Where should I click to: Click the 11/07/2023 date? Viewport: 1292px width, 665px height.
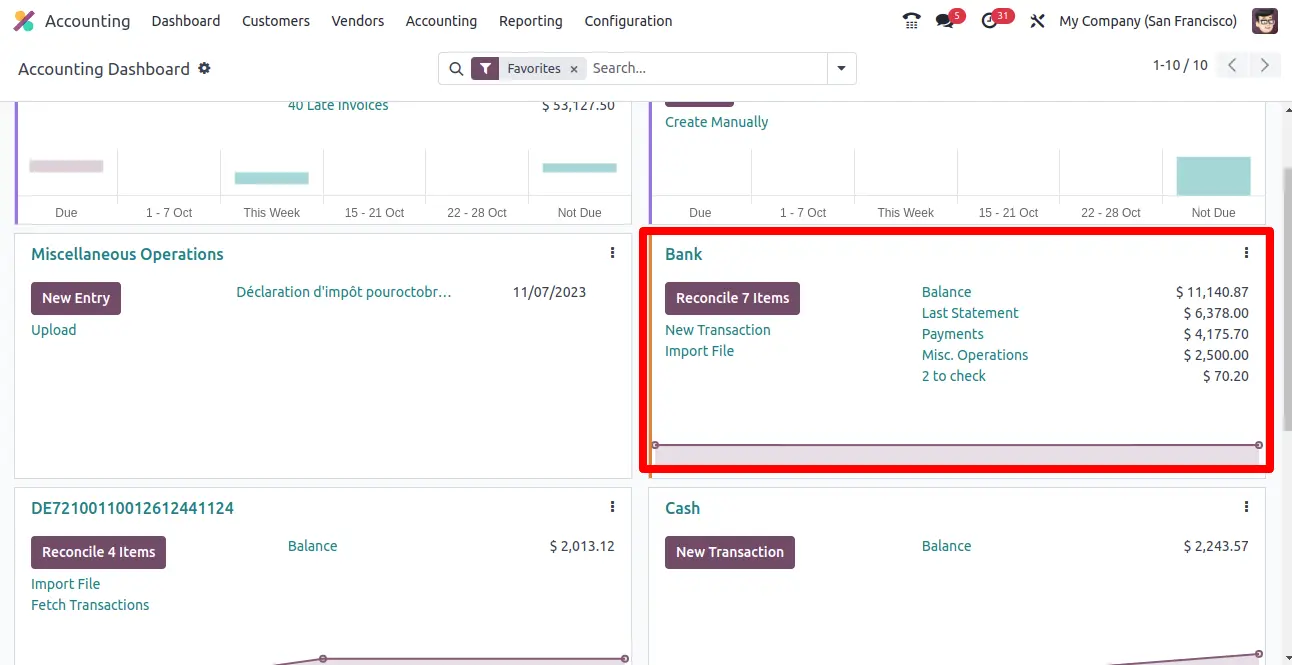549,292
